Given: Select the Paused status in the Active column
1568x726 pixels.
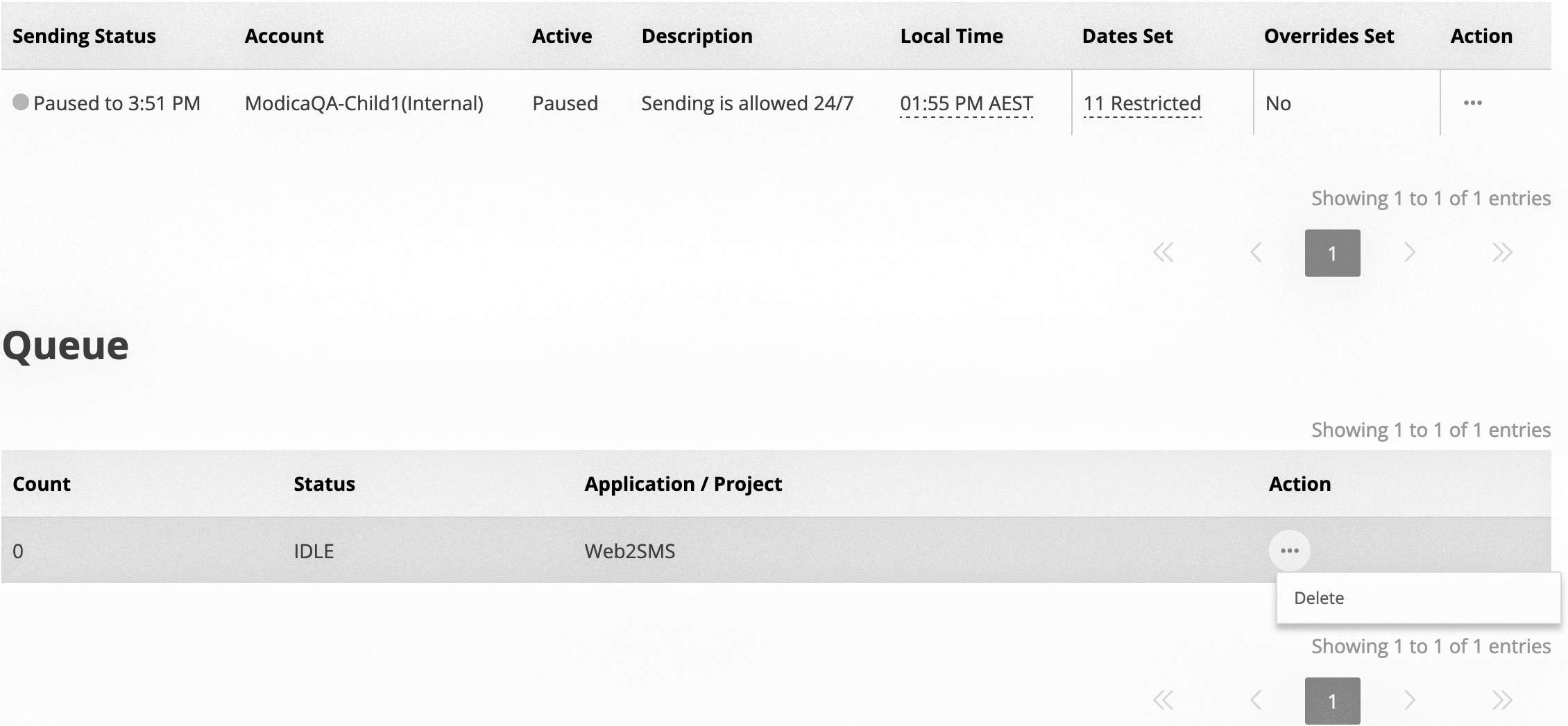Looking at the screenshot, I should point(565,103).
